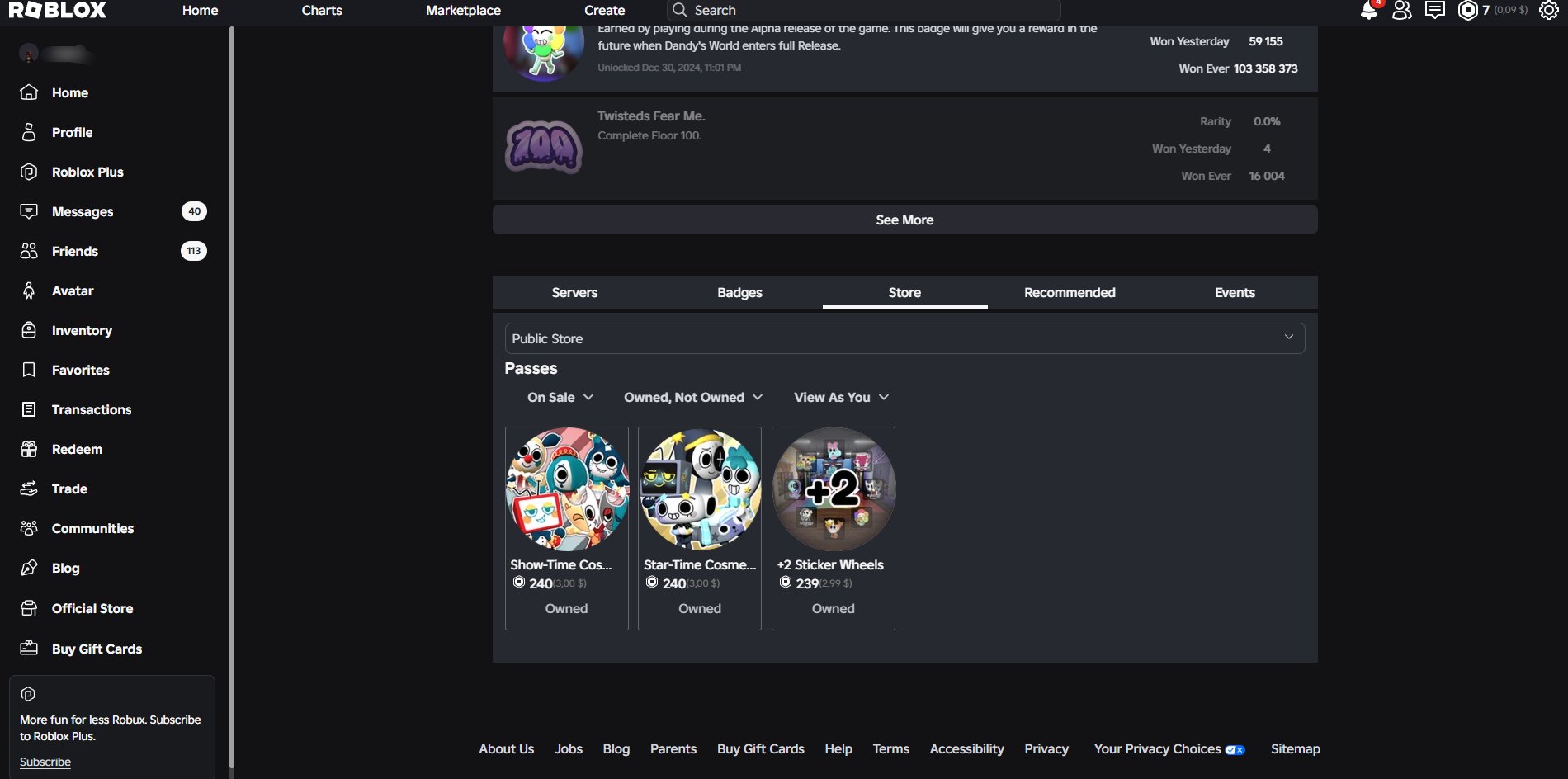Viewport: 1568px width, 779px height.
Task: Open the Owned, Not Owned filter dropdown
Action: 693,397
